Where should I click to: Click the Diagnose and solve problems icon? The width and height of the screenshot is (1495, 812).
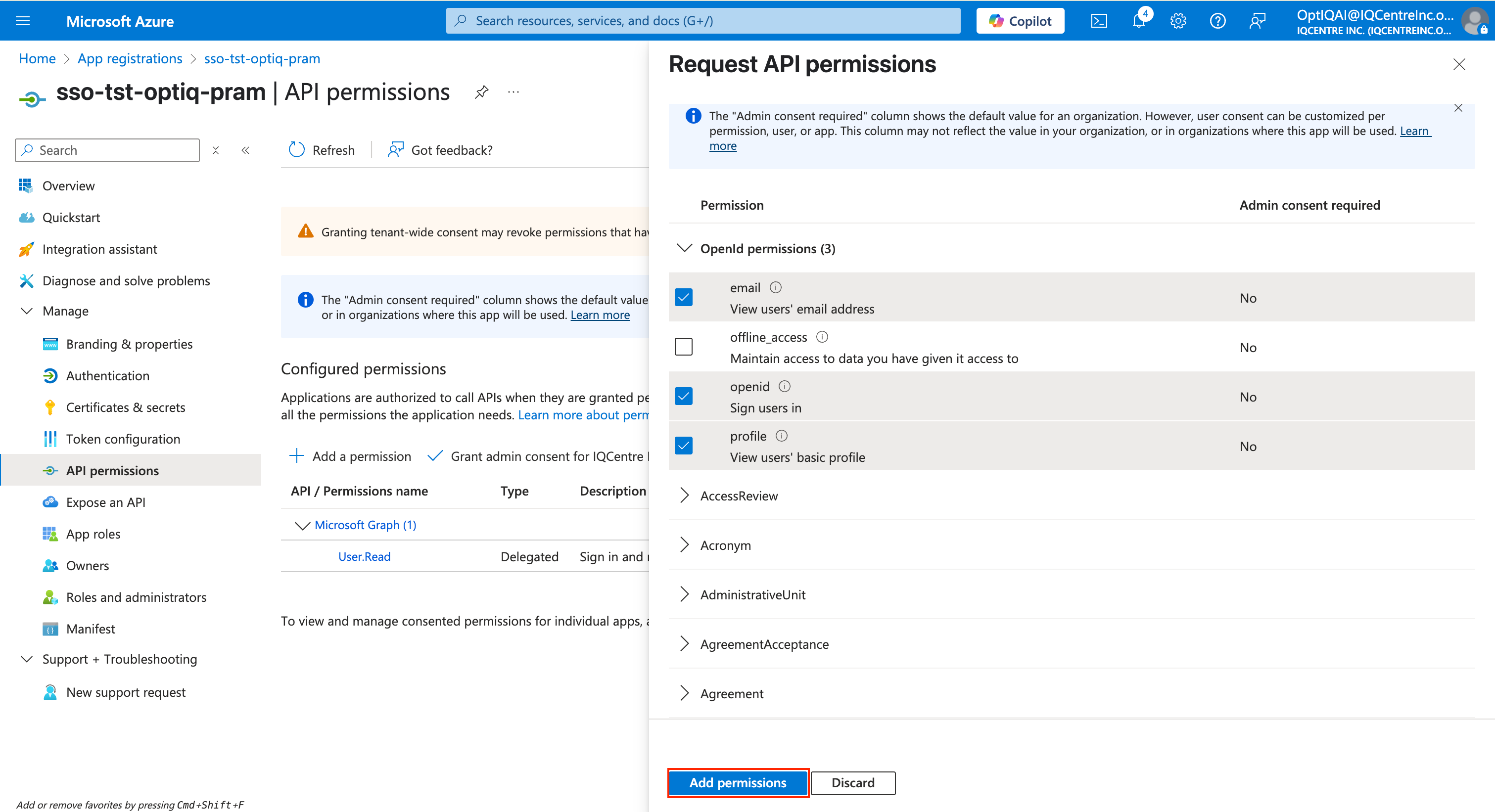pyautogui.click(x=26, y=281)
